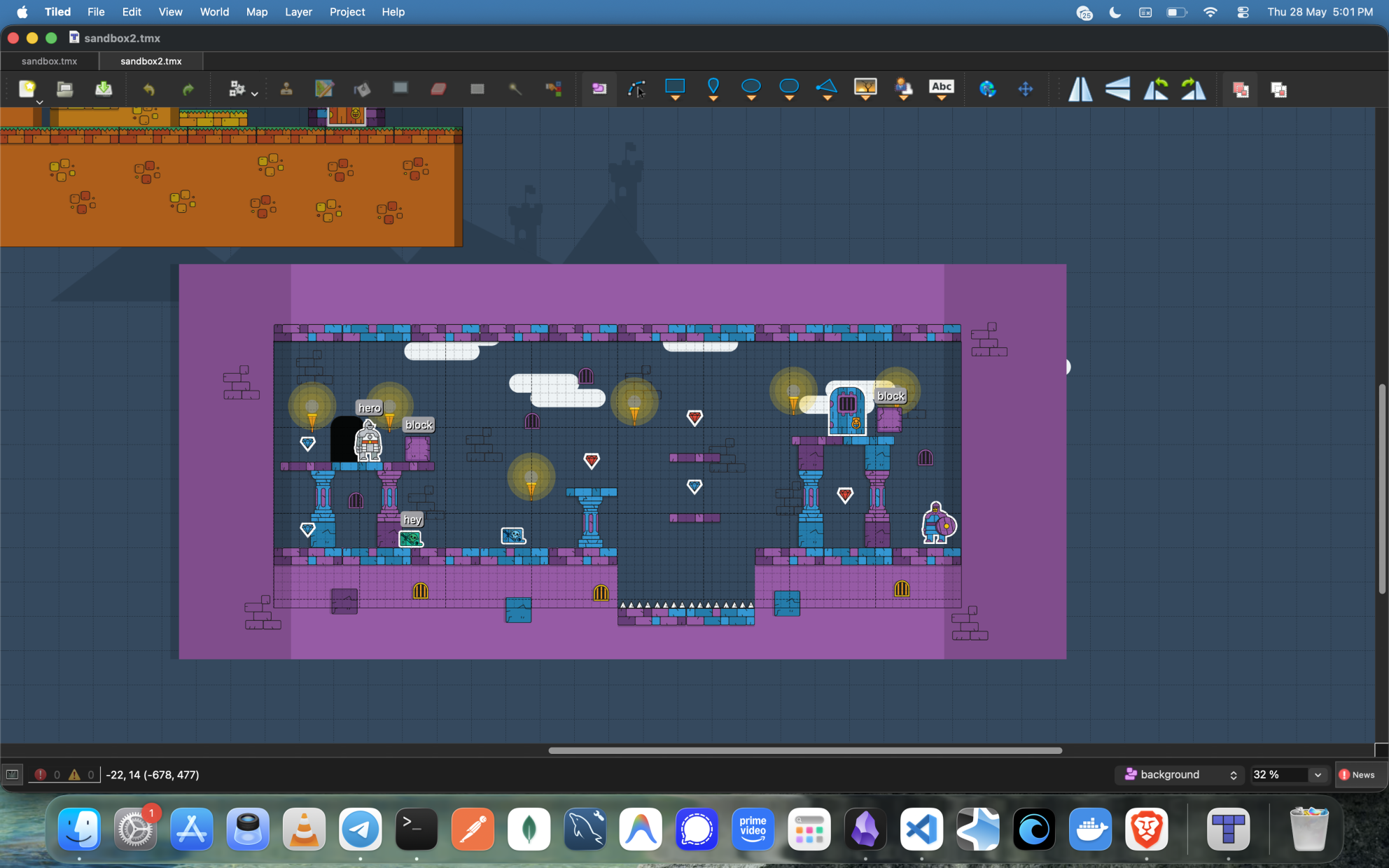Toggle the console button in status bar
Screen dimensions: 1389x868
click(x=13, y=774)
